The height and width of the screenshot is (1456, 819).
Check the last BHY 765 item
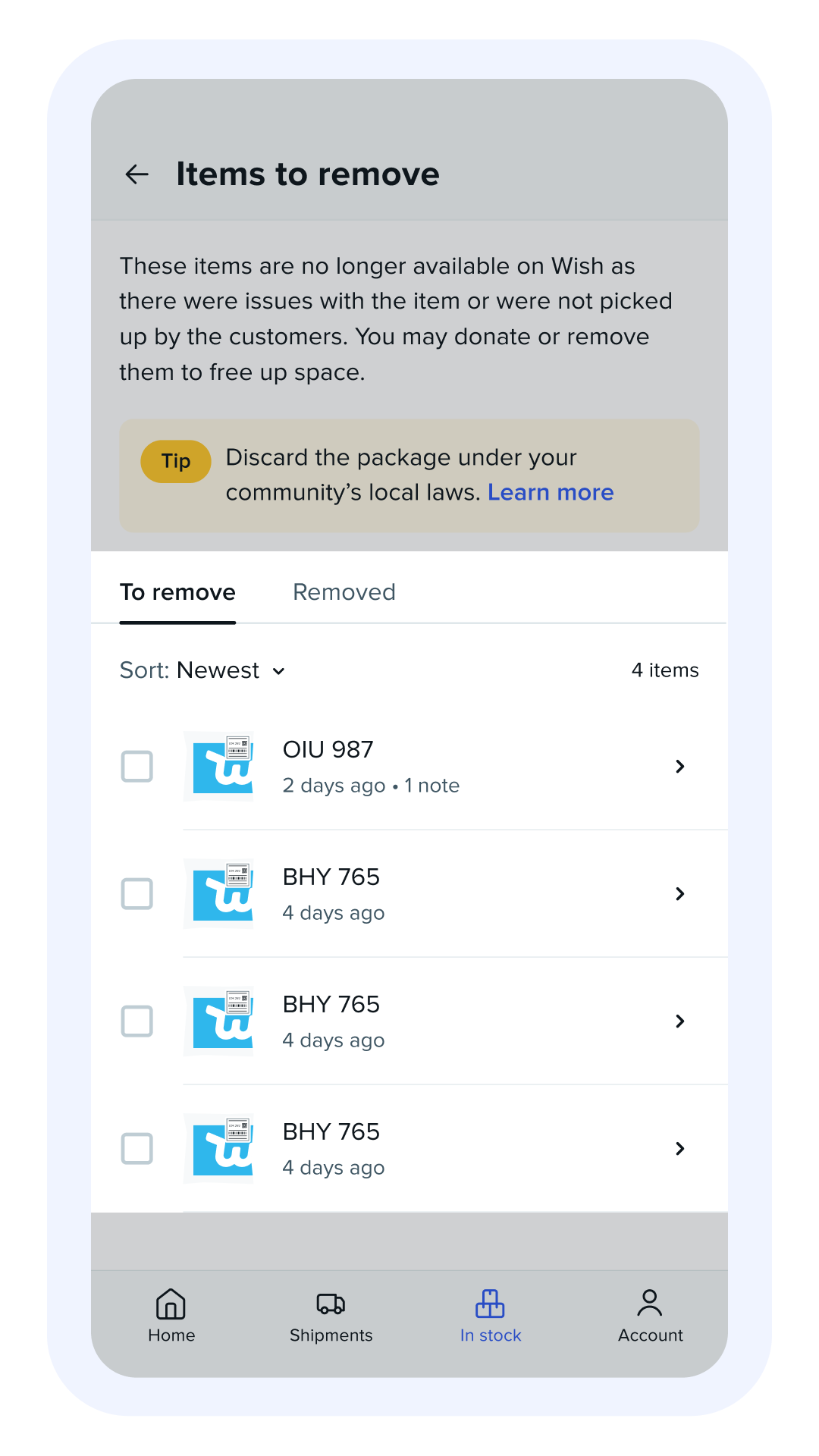[x=136, y=1149]
